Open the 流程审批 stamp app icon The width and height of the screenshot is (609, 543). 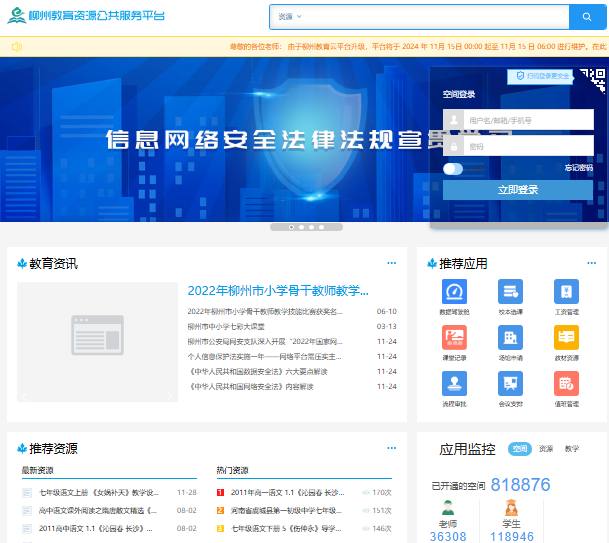454,383
